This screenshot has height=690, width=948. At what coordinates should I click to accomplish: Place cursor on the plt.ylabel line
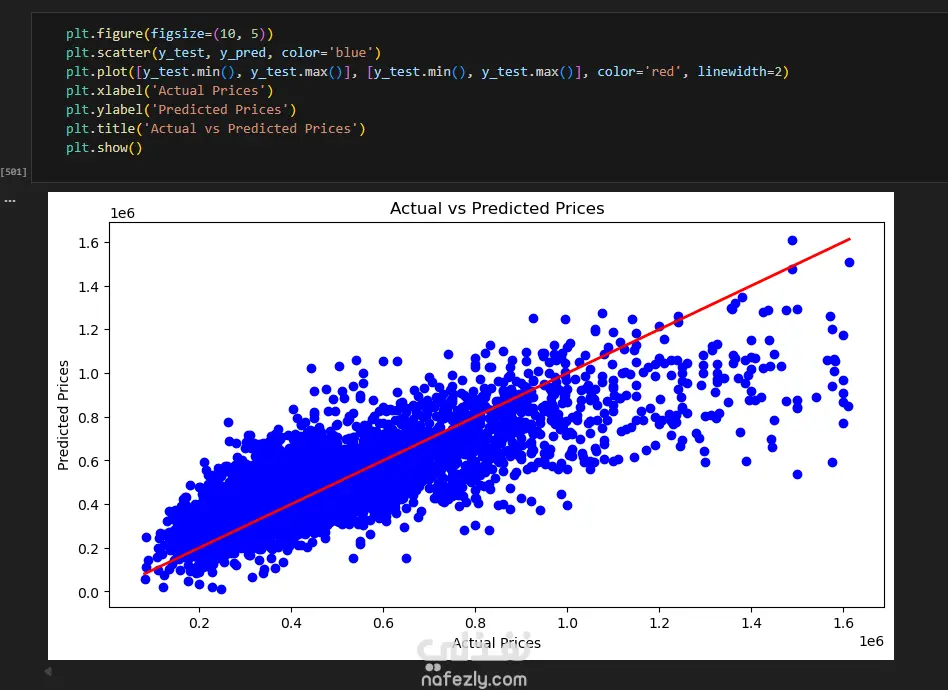click(x=181, y=109)
